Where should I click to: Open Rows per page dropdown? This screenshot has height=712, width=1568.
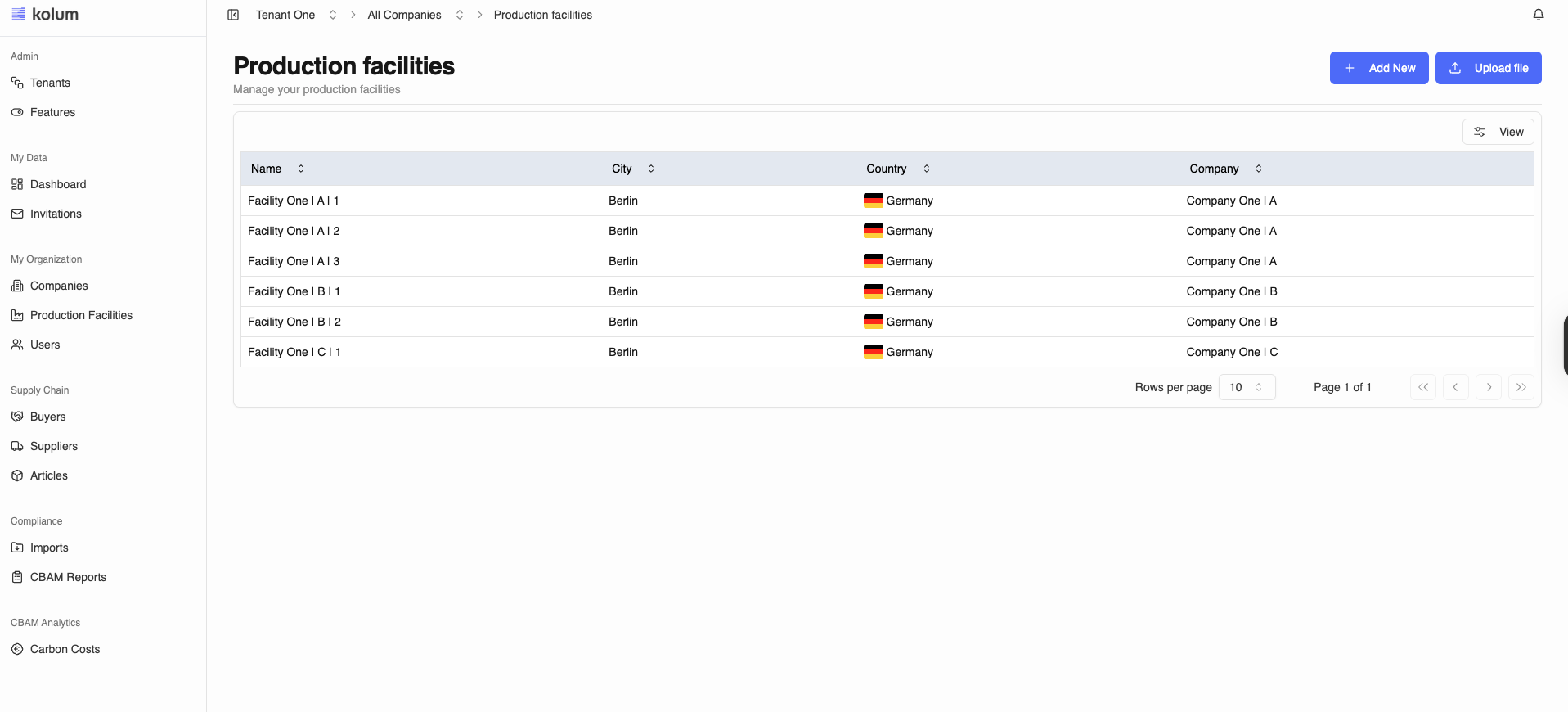pyautogui.click(x=1246, y=387)
